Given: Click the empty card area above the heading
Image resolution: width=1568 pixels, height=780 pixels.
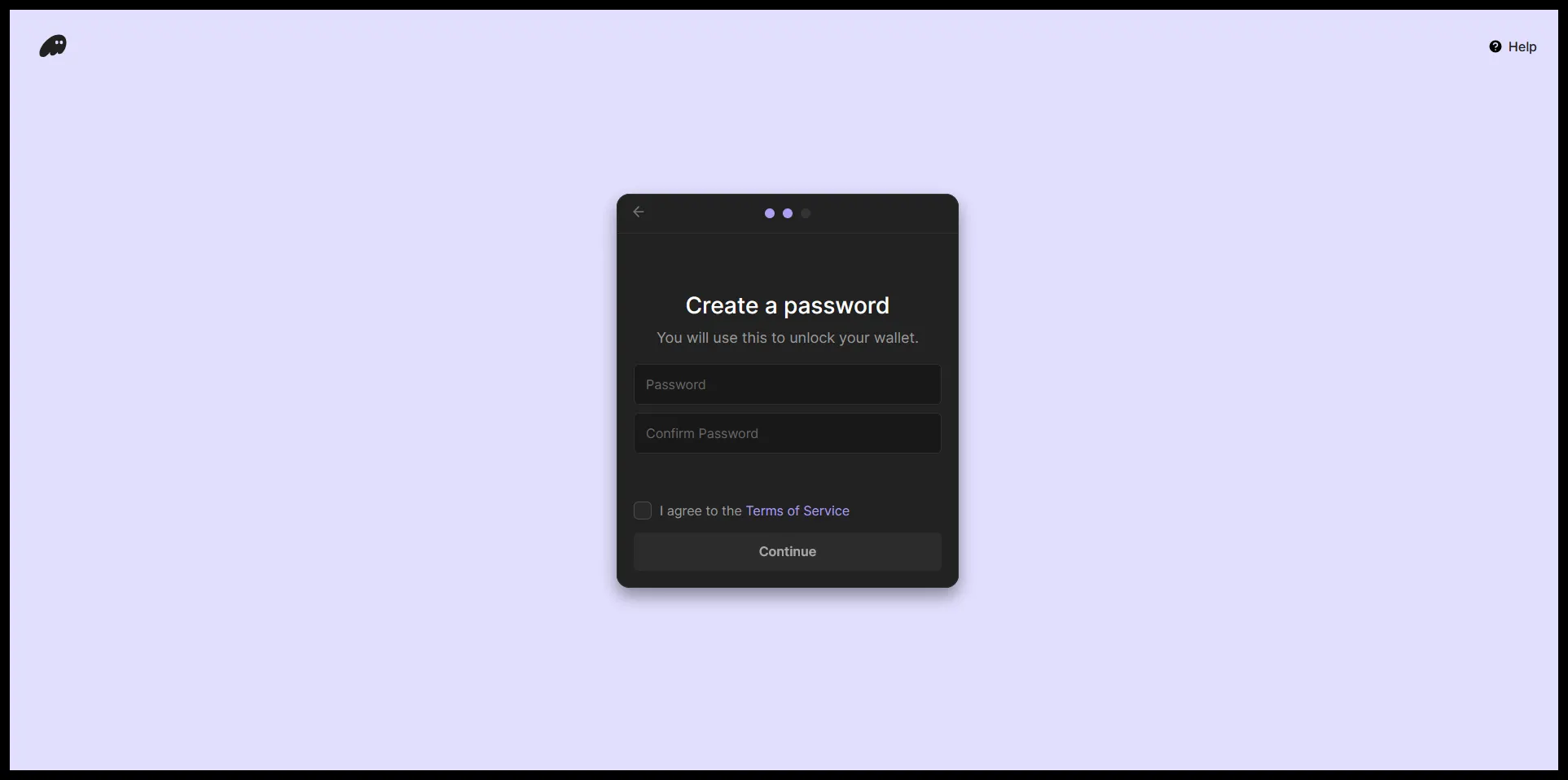Looking at the screenshot, I should [x=788, y=261].
